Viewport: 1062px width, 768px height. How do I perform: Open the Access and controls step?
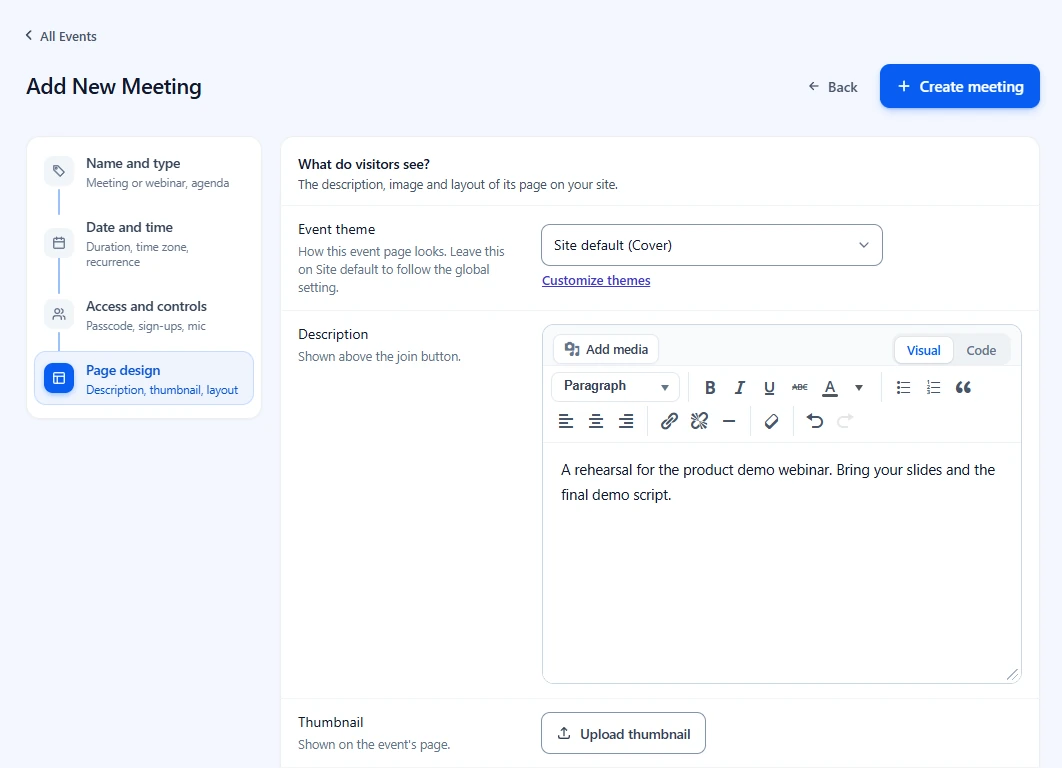click(144, 316)
